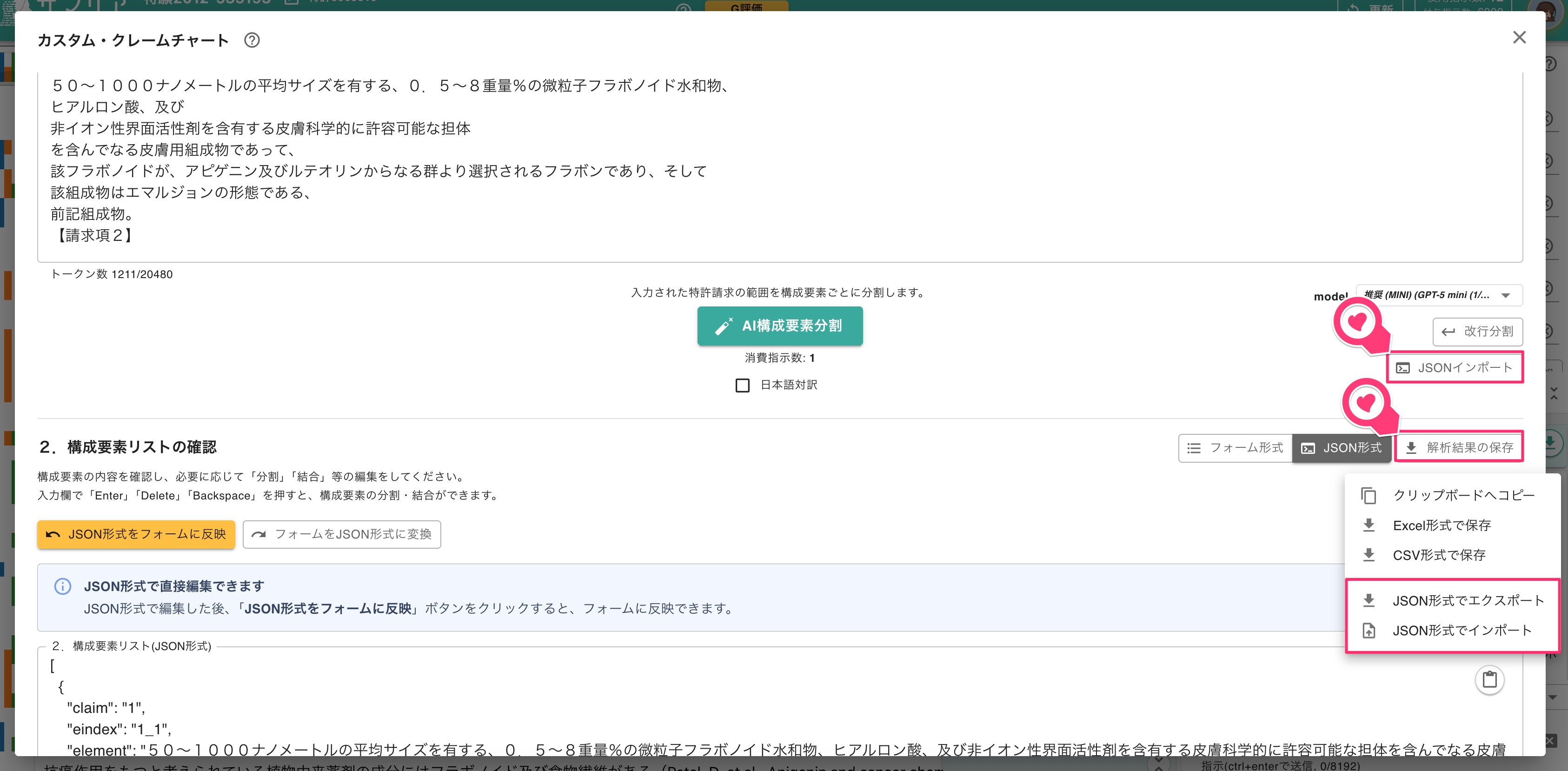Choose JSON形式でインポート
Image resolution: width=1568 pixels, height=771 pixels.
point(1452,631)
